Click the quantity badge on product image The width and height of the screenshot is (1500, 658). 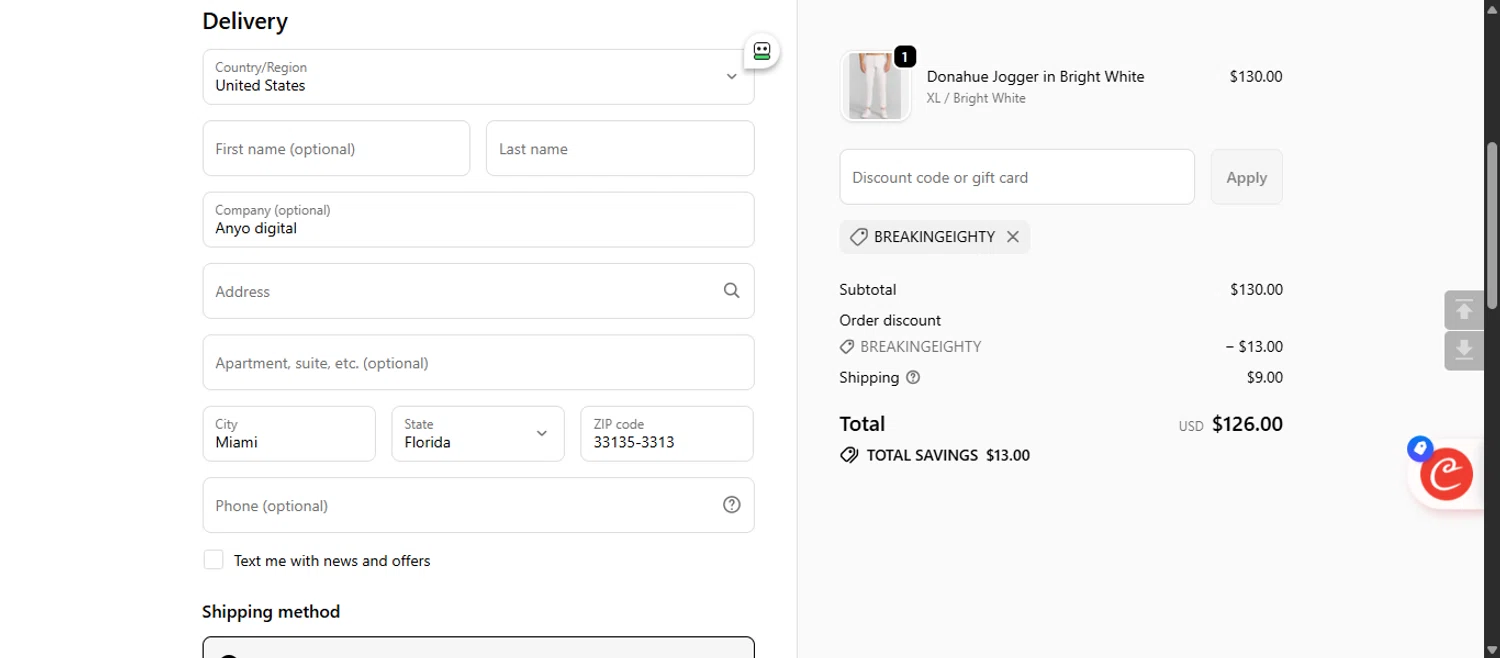(904, 57)
